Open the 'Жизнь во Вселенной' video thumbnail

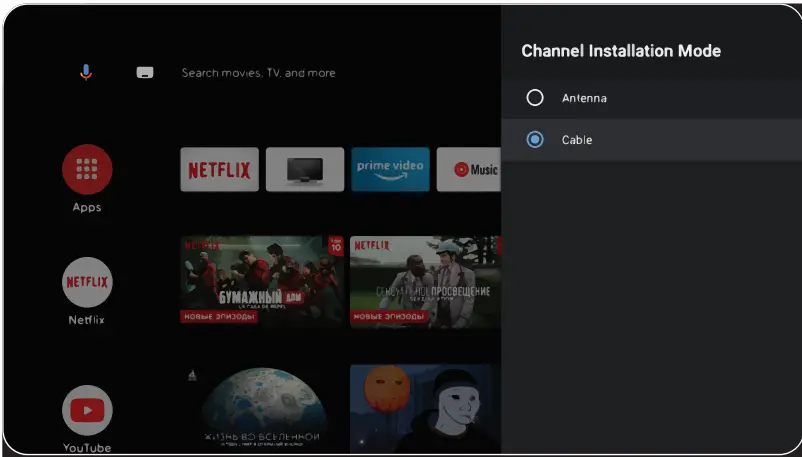[262, 408]
